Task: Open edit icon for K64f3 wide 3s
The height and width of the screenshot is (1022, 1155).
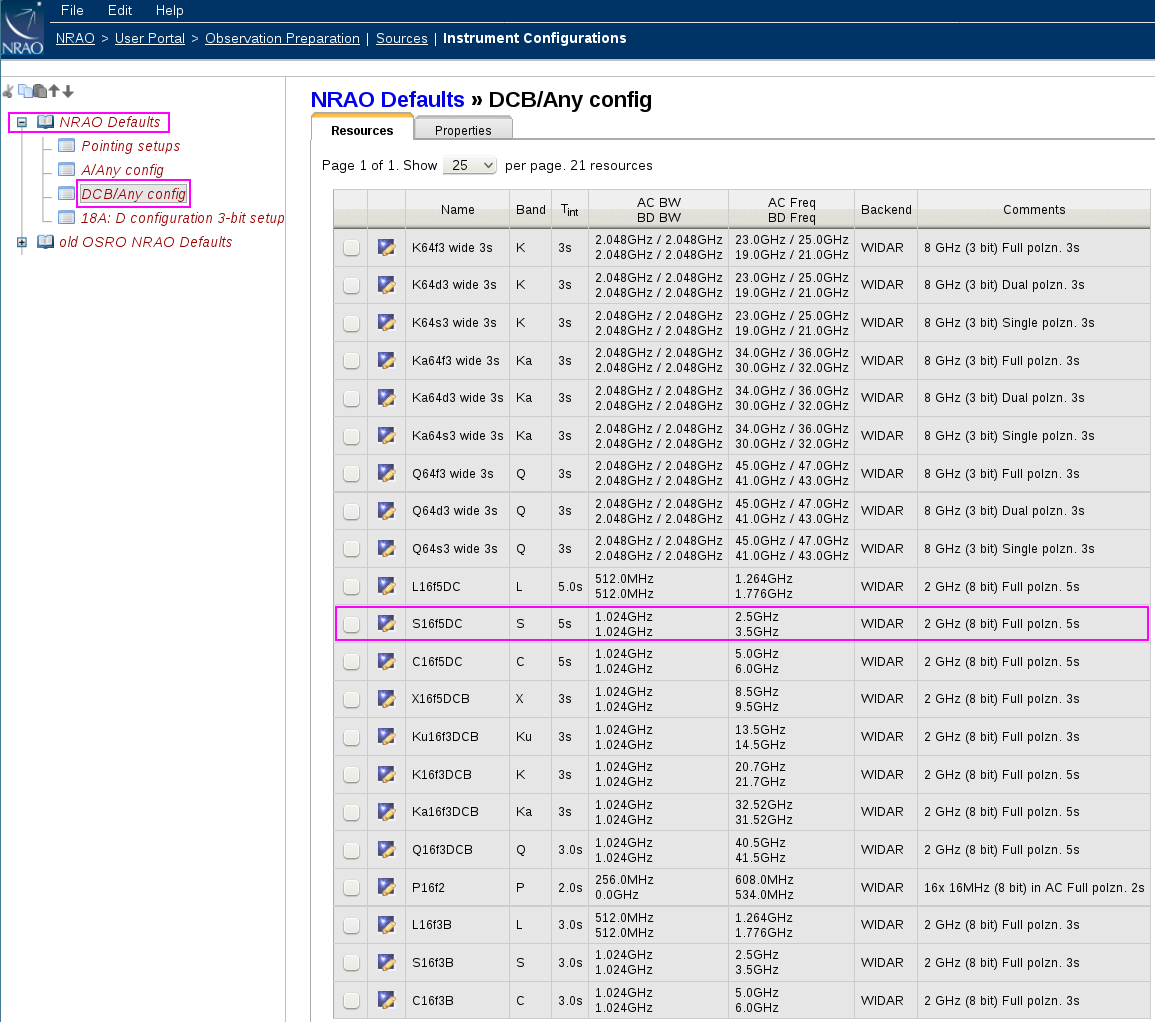Action: pos(386,247)
